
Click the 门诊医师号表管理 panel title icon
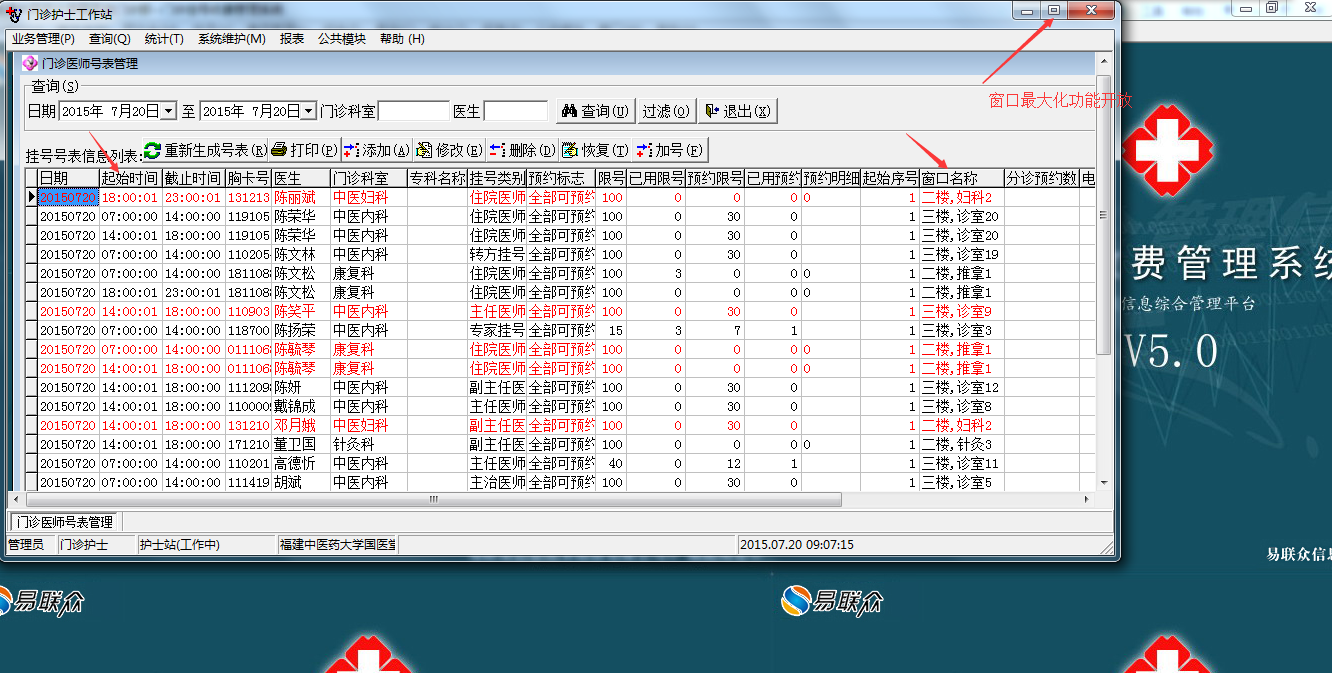tap(30, 63)
